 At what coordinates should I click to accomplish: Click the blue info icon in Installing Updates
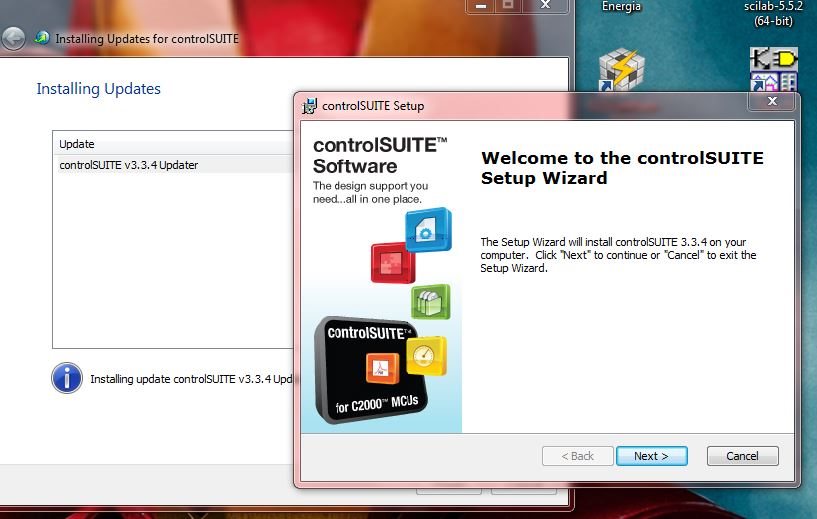(x=67, y=378)
